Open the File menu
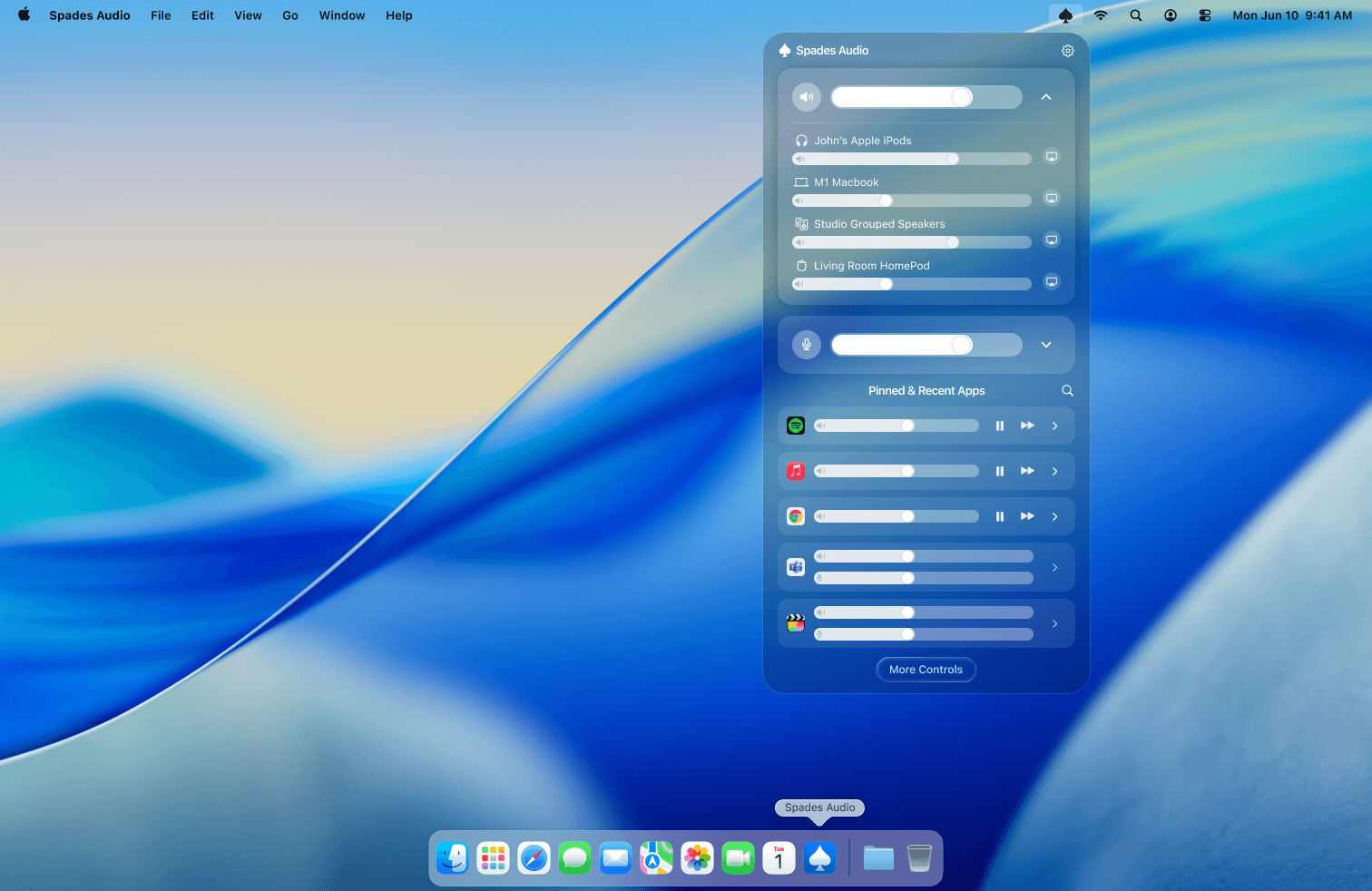 tap(161, 15)
